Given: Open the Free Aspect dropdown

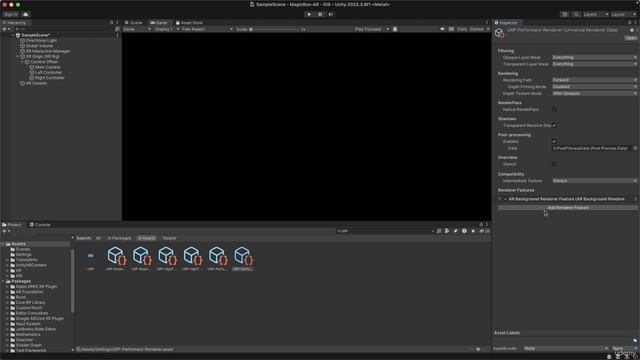Looking at the screenshot, I should tap(207, 29).
